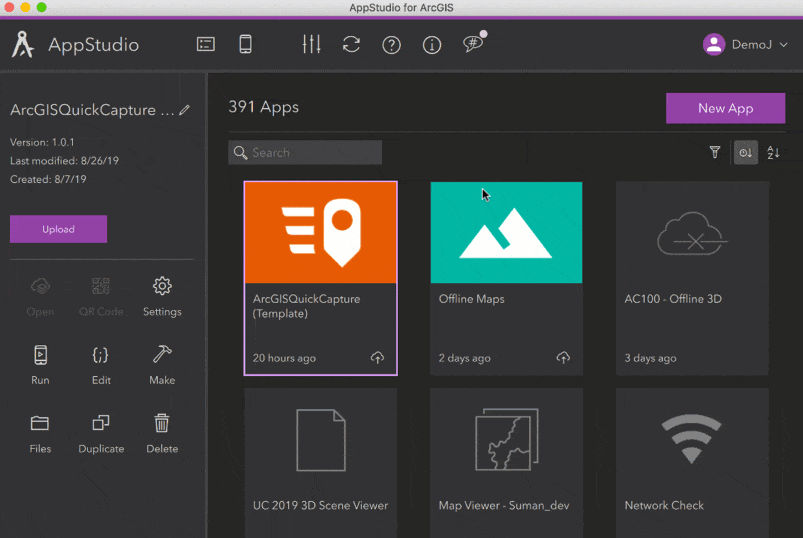
Task: Click the AppStudio compass logo
Action: coord(23,45)
